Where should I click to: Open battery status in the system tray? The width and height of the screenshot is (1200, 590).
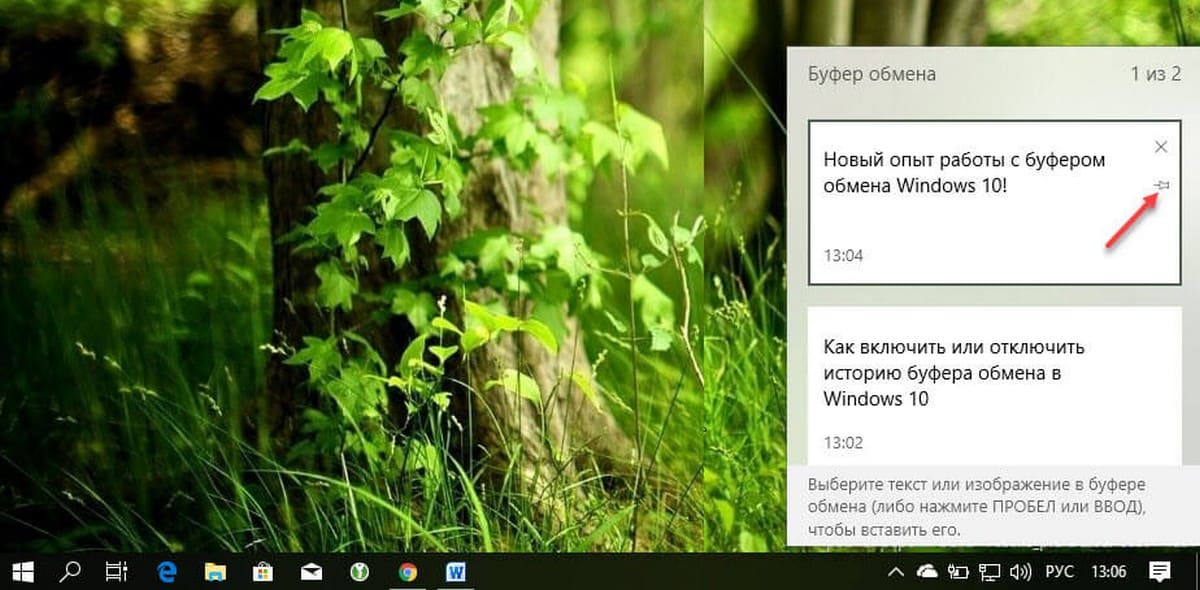[x=958, y=572]
